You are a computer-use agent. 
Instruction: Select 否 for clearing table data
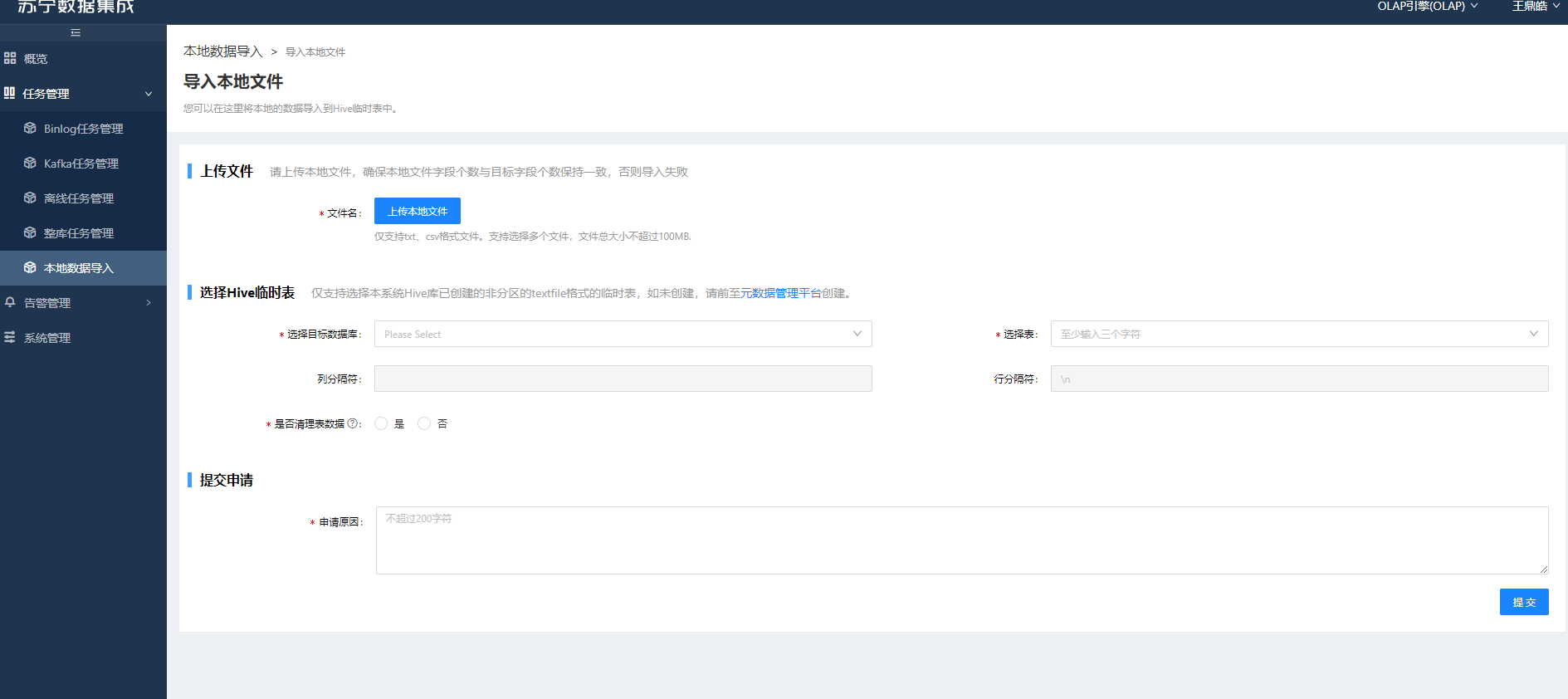[x=424, y=423]
